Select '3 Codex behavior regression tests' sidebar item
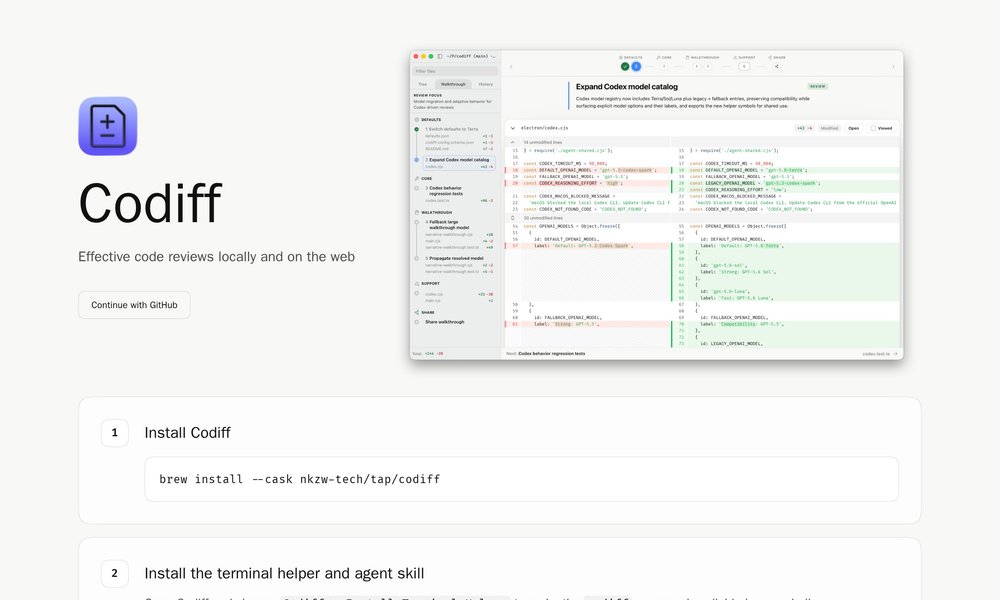This screenshot has width=1000, height=600. coord(446,191)
